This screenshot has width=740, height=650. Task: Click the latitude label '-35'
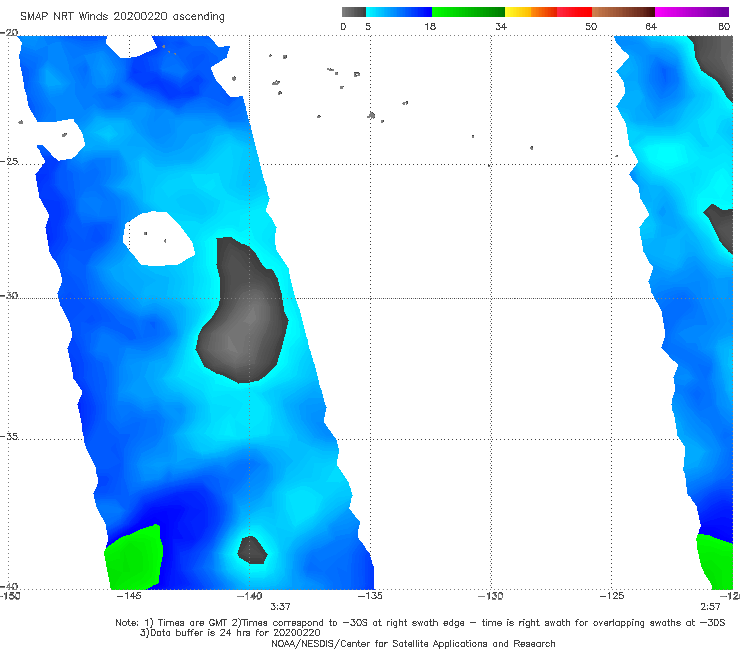9,436
